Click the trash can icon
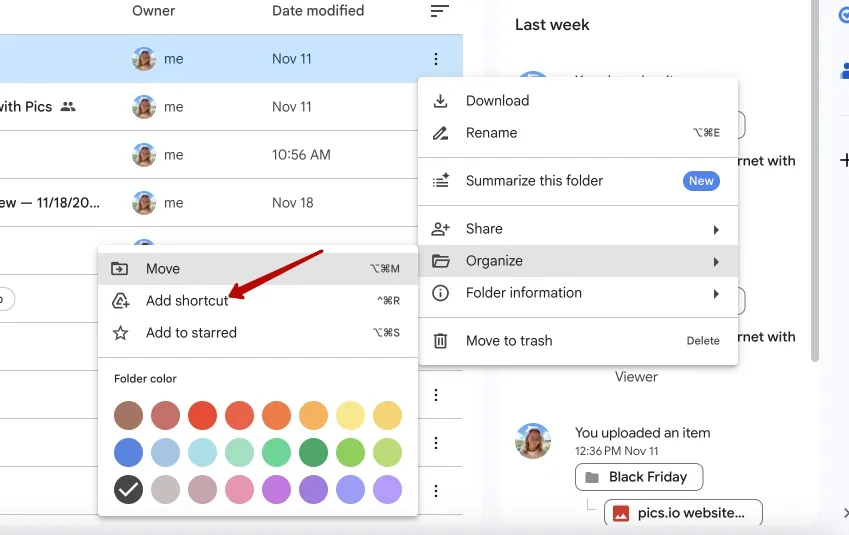The image size is (849, 535). [x=440, y=341]
